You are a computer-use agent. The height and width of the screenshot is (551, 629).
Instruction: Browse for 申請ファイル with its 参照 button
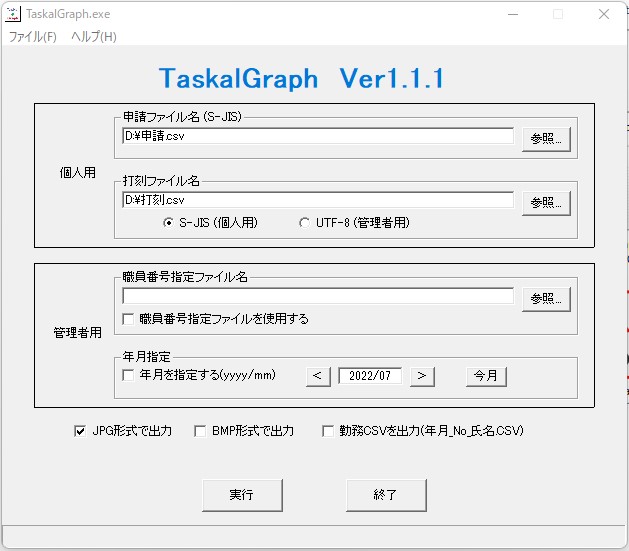tap(546, 139)
